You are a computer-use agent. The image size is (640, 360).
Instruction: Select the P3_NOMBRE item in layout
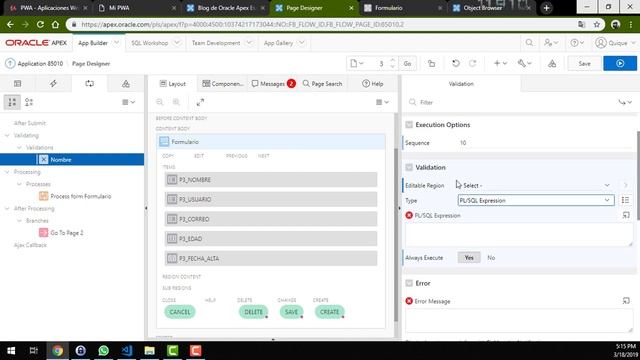point(271,180)
